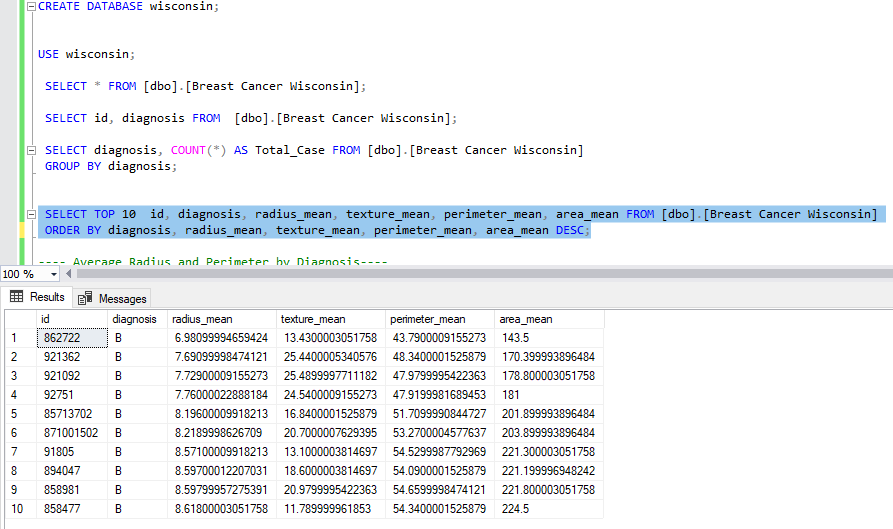
Task: Click the id cell 921092
Action: coord(72,376)
